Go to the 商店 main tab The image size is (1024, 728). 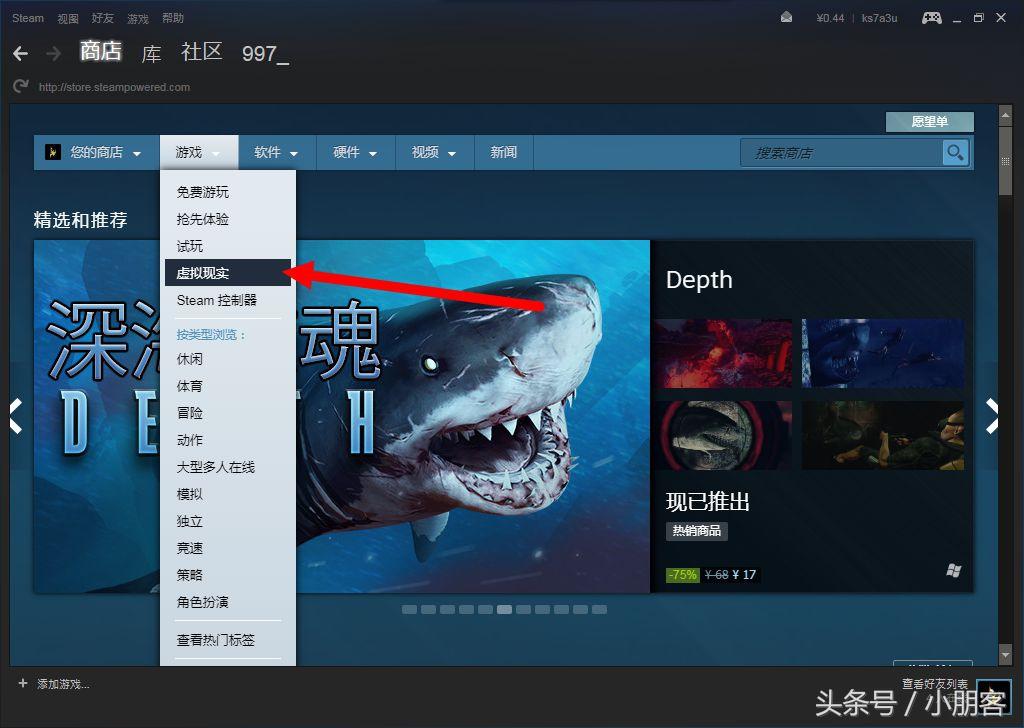(x=101, y=51)
